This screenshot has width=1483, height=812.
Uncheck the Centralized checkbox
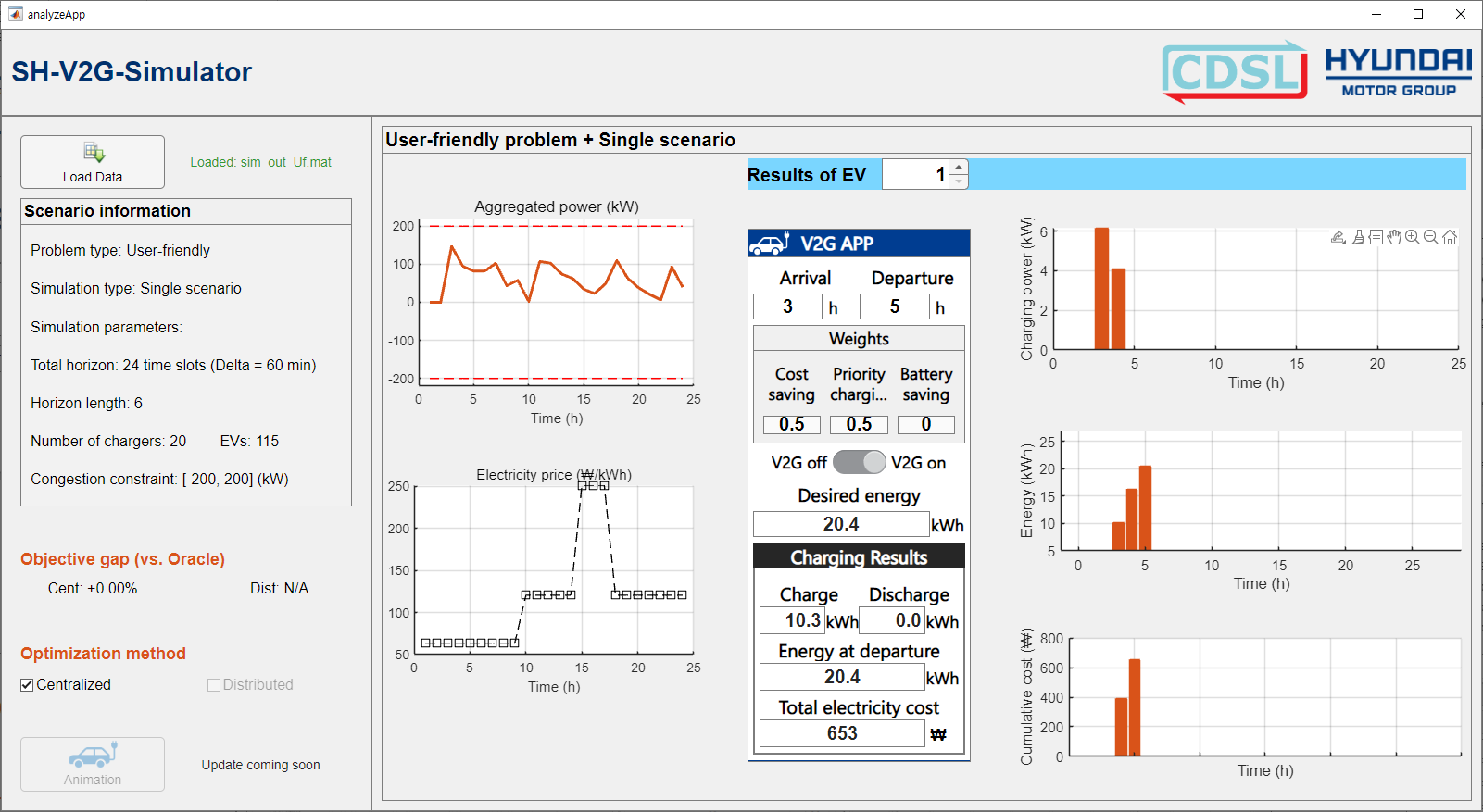[27, 685]
